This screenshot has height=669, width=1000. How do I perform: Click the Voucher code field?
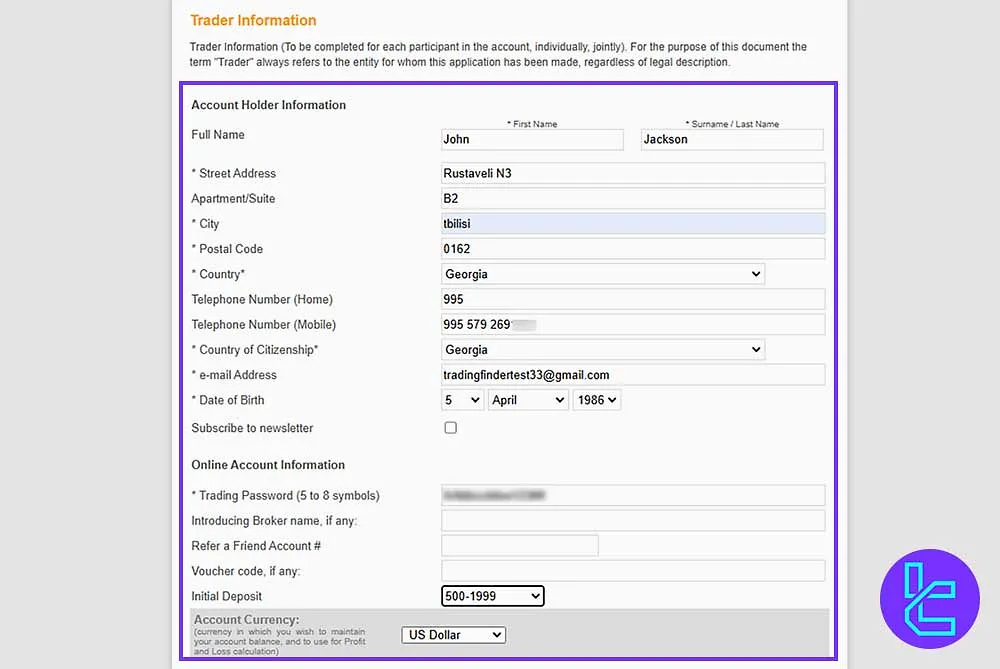633,571
